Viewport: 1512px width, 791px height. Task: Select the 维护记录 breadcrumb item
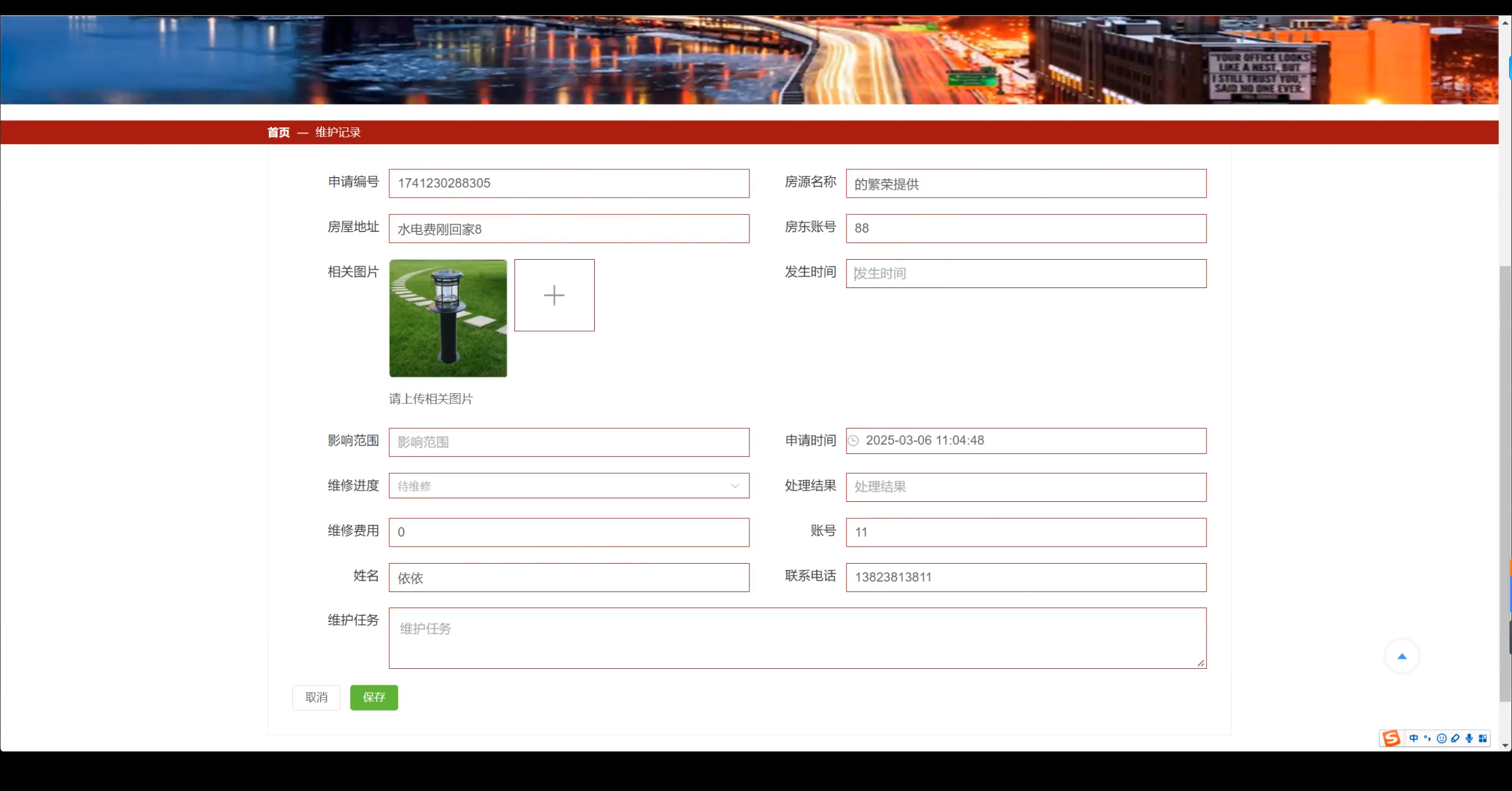tap(337, 132)
